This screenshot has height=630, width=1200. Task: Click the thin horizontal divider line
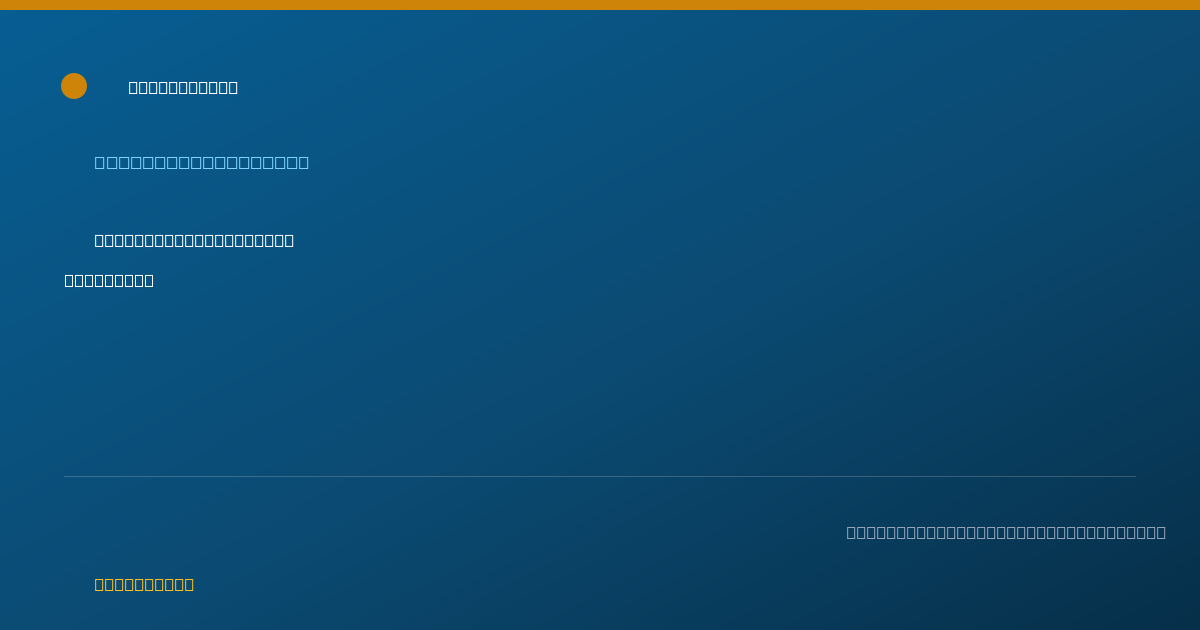600,476
